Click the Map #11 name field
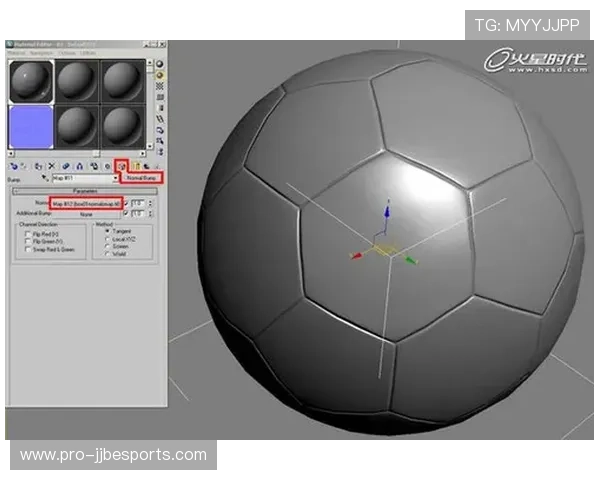Viewport: 600px width, 480px height. coord(83,178)
